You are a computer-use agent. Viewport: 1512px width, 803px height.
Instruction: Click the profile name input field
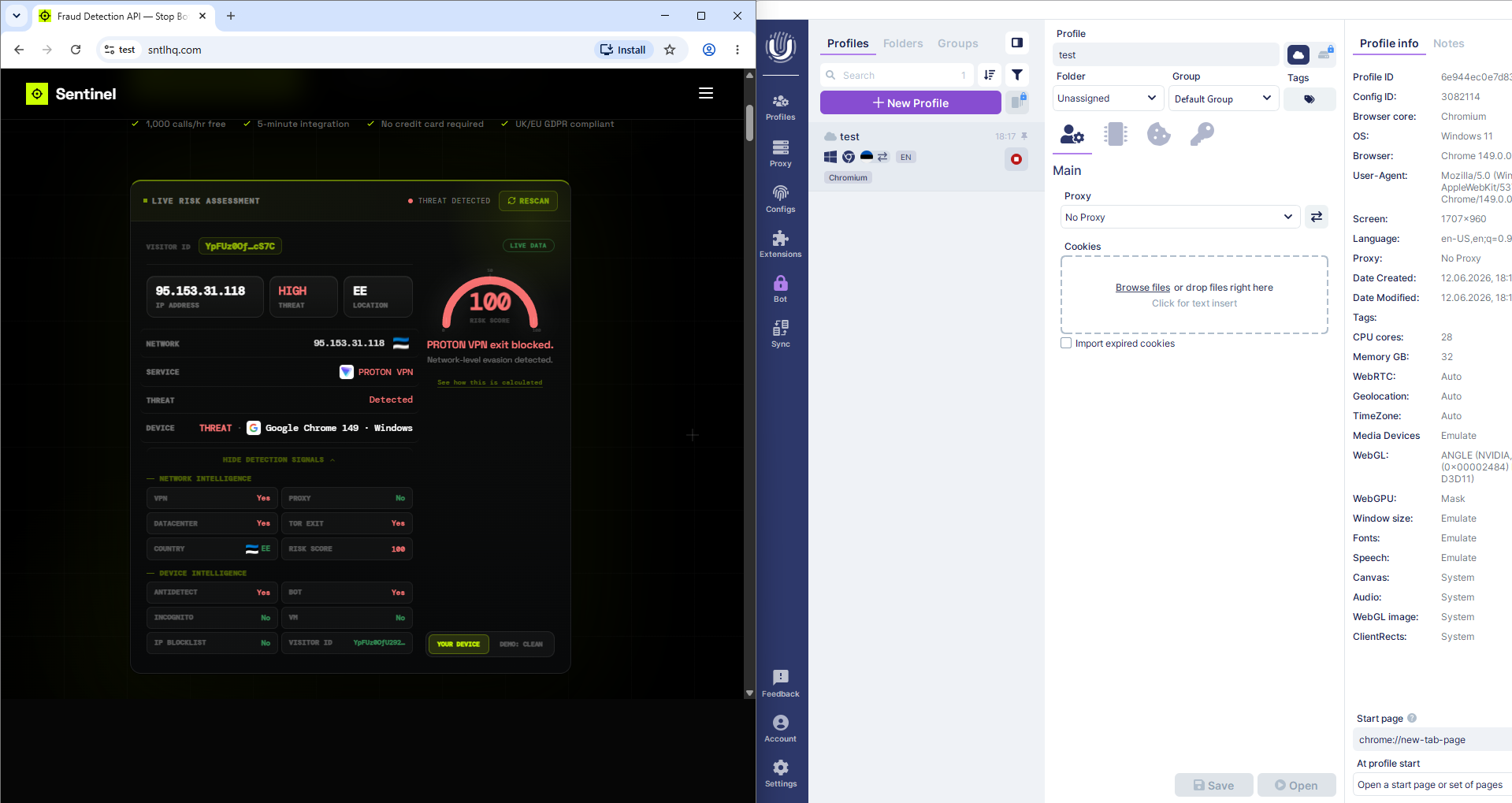pos(1165,54)
